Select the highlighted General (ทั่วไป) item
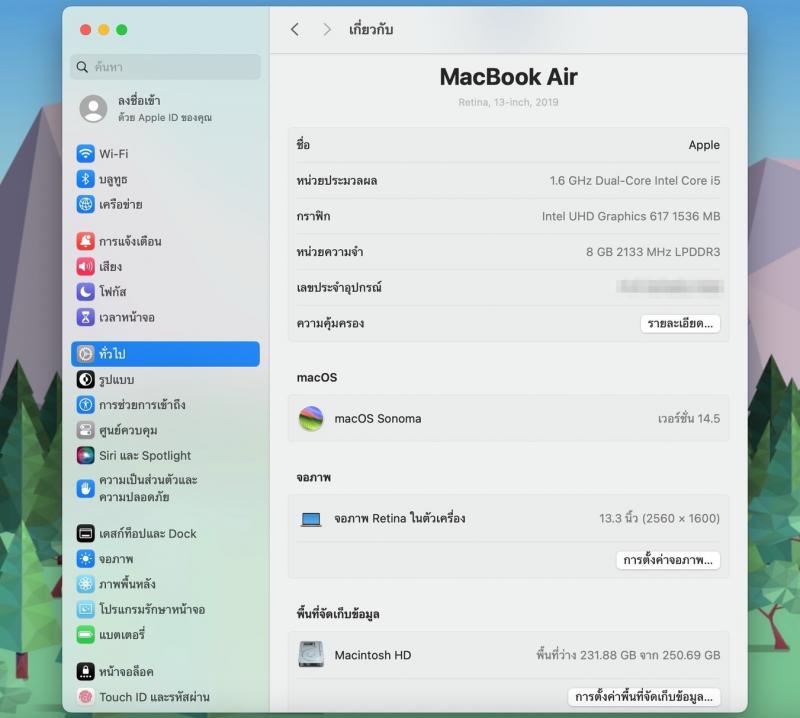This screenshot has height=718, width=800. click(165, 354)
